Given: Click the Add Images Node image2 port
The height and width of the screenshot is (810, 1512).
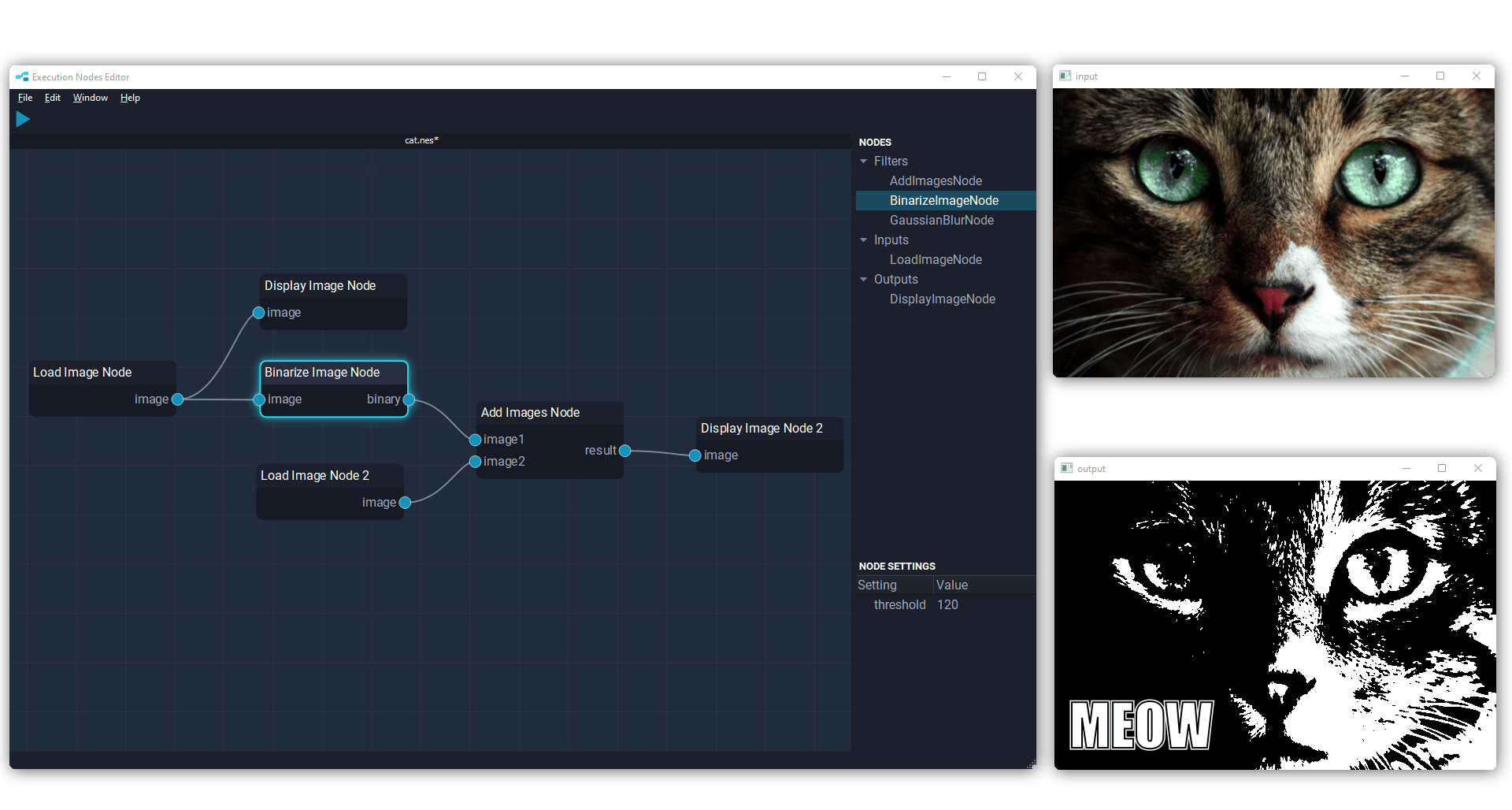Looking at the screenshot, I should (x=475, y=462).
